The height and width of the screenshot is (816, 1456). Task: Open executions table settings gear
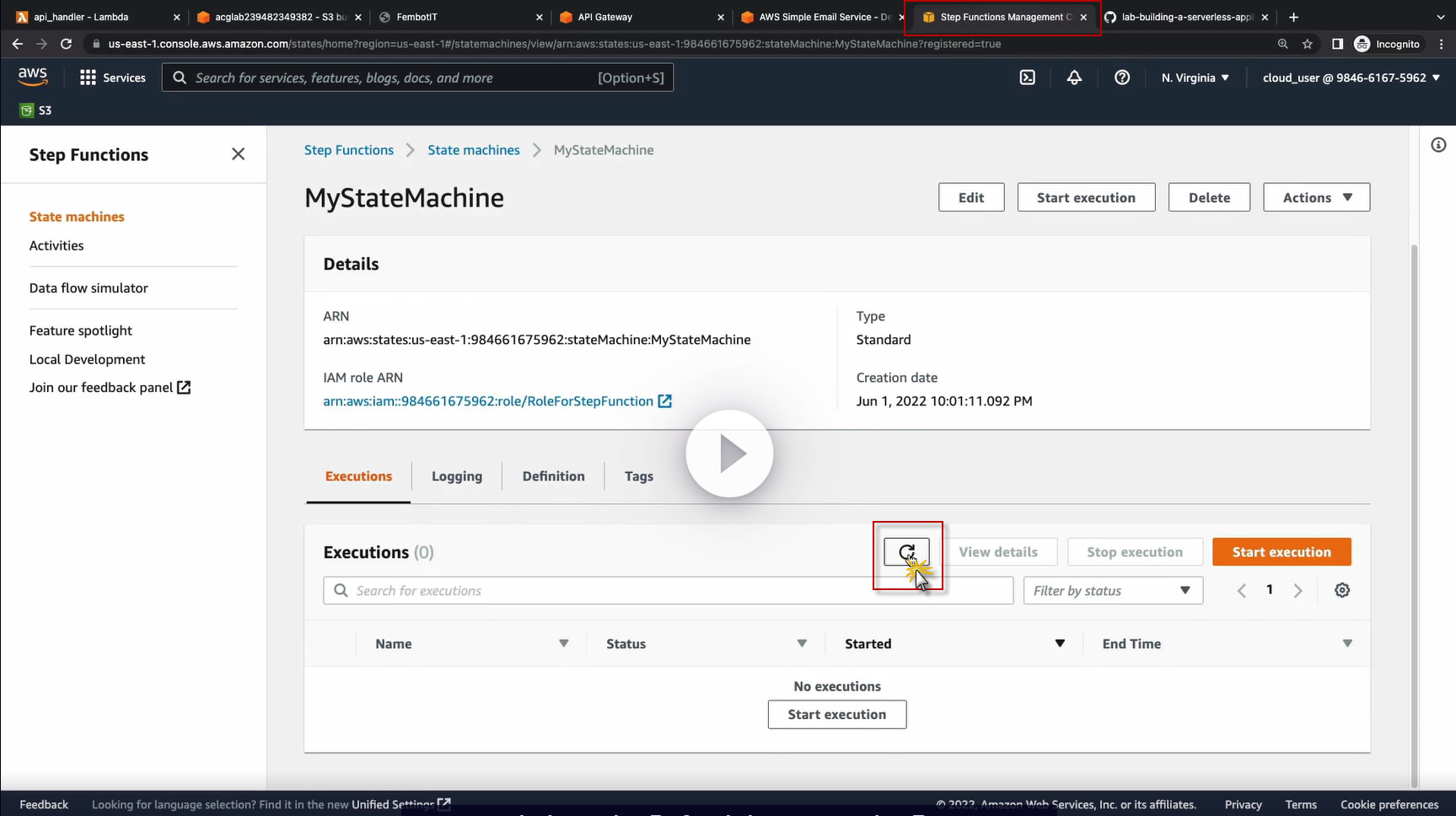pyautogui.click(x=1342, y=590)
